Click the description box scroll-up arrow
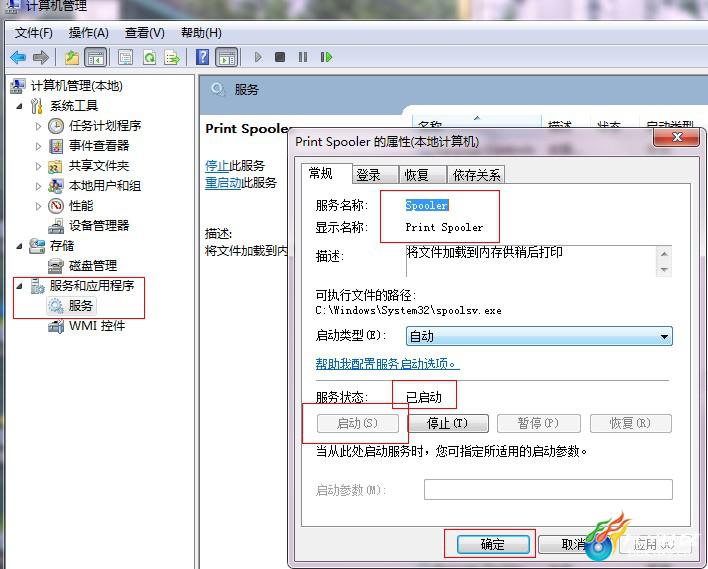The width and height of the screenshot is (708, 569). [664, 253]
